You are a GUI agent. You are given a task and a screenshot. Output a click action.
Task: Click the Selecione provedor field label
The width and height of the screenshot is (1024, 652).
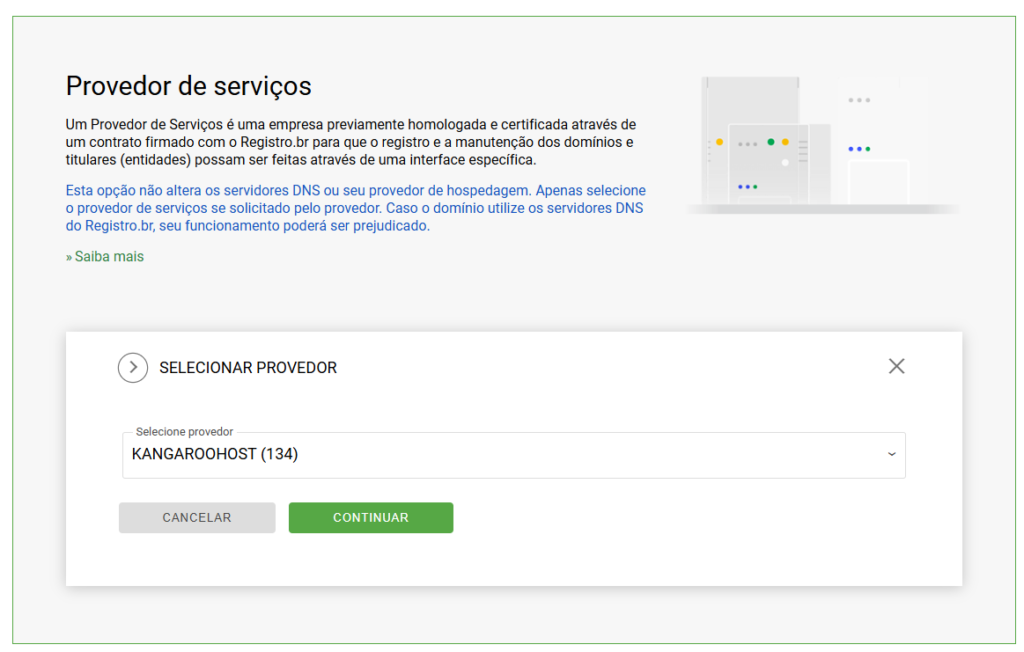point(184,432)
